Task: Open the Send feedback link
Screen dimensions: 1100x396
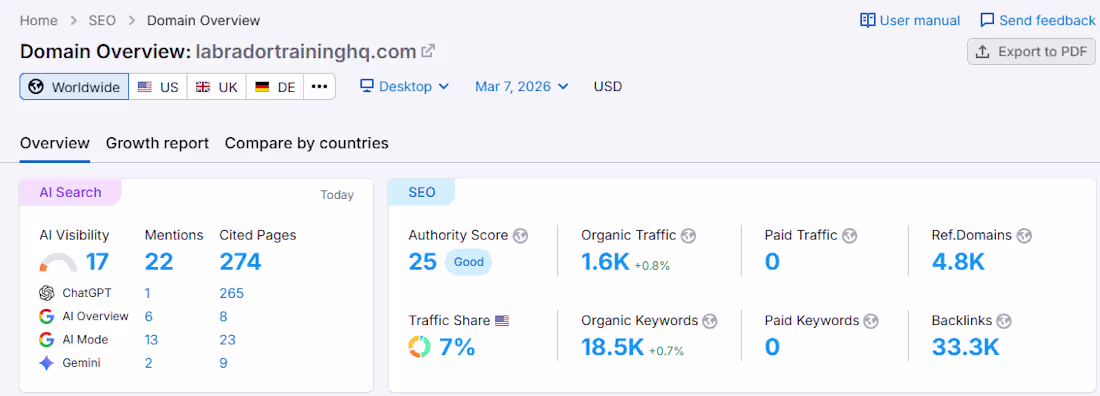Action: coord(1038,20)
